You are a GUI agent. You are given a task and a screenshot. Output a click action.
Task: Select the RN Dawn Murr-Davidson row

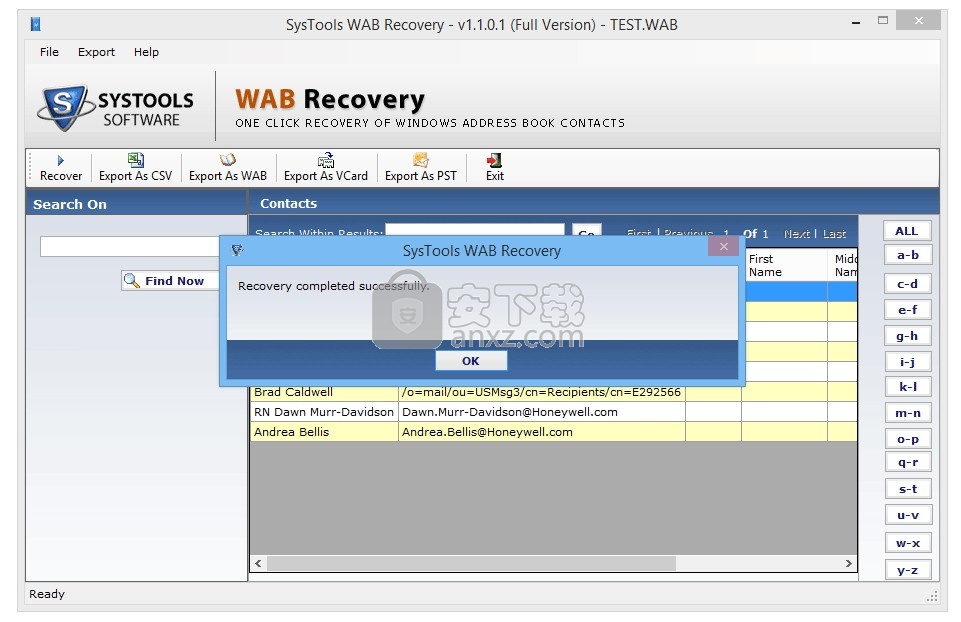pyautogui.click(x=553, y=412)
